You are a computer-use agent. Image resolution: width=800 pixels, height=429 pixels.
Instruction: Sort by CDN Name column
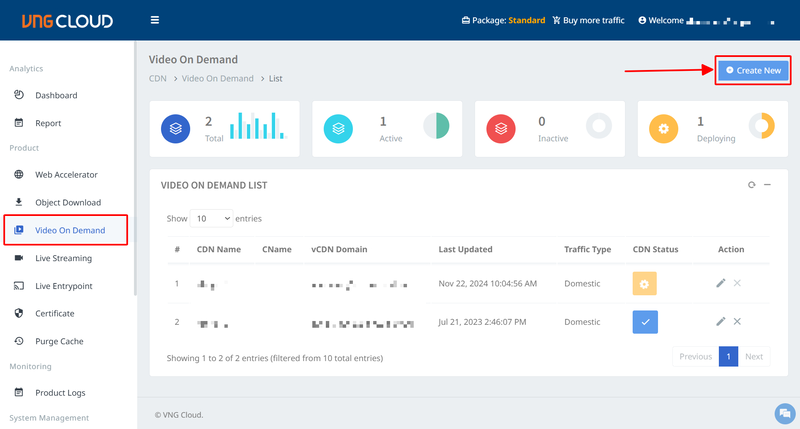tap(219, 249)
